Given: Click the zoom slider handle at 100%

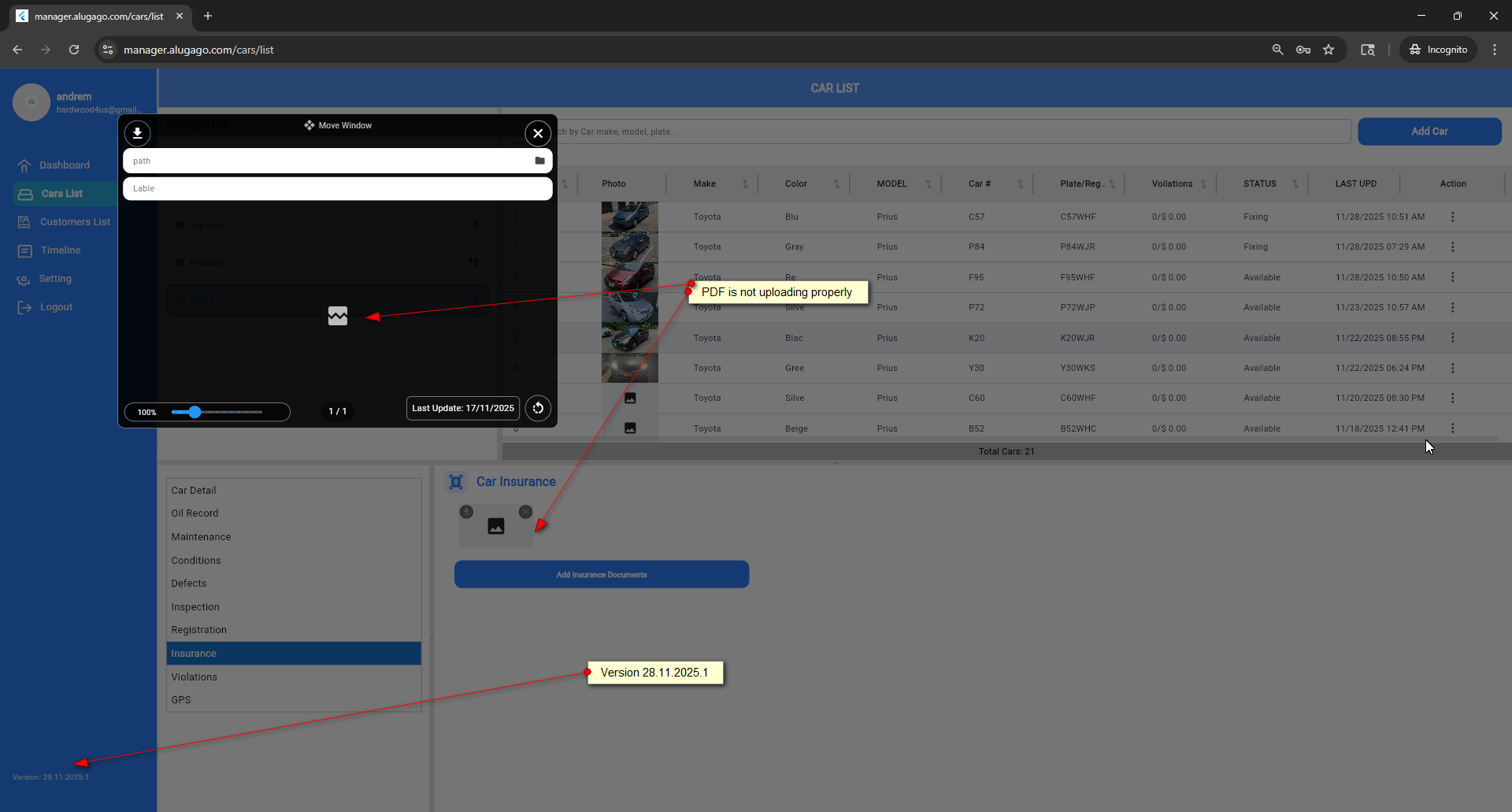Looking at the screenshot, I should point(195,412).
